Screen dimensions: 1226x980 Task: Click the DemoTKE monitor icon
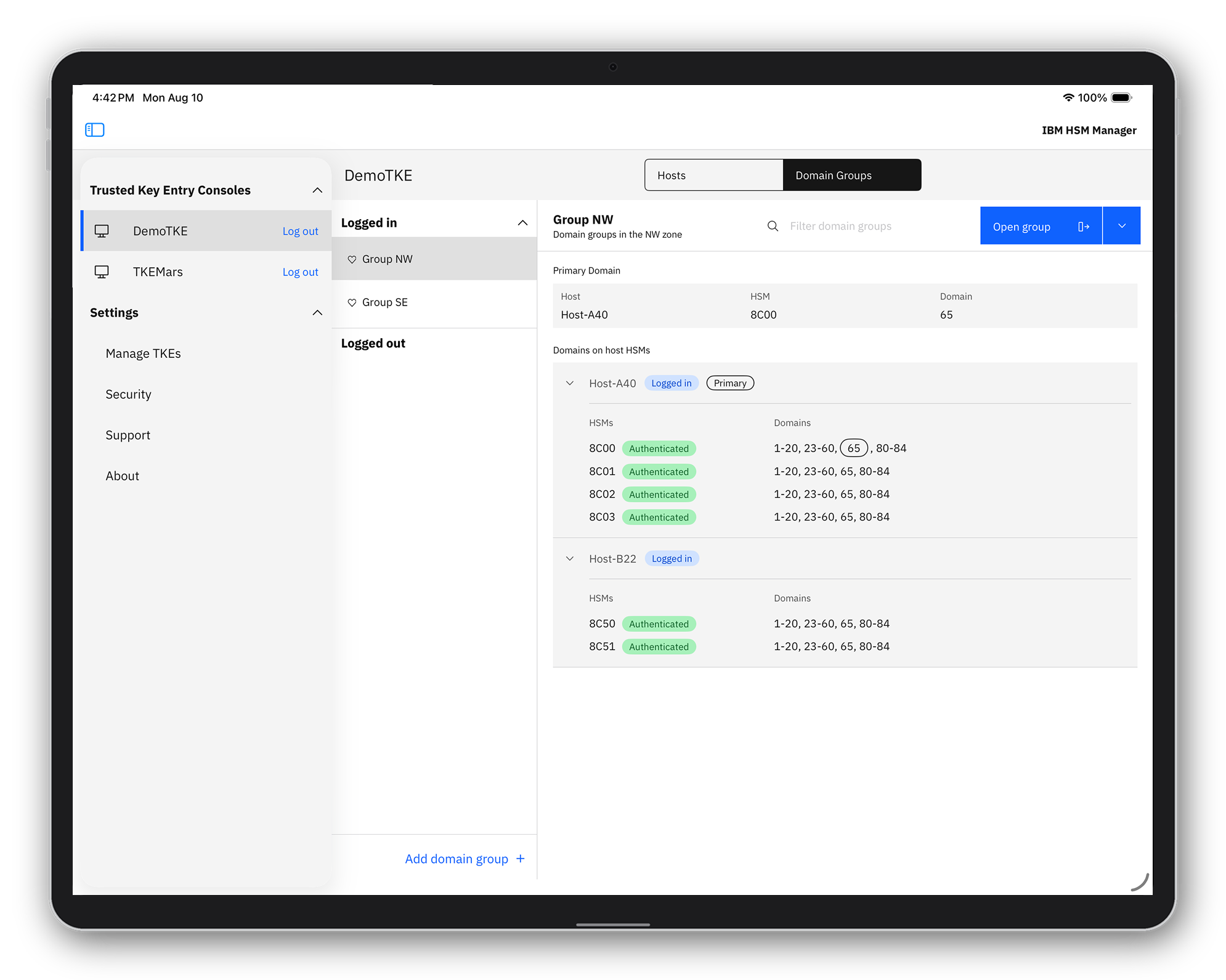[102, 231]
